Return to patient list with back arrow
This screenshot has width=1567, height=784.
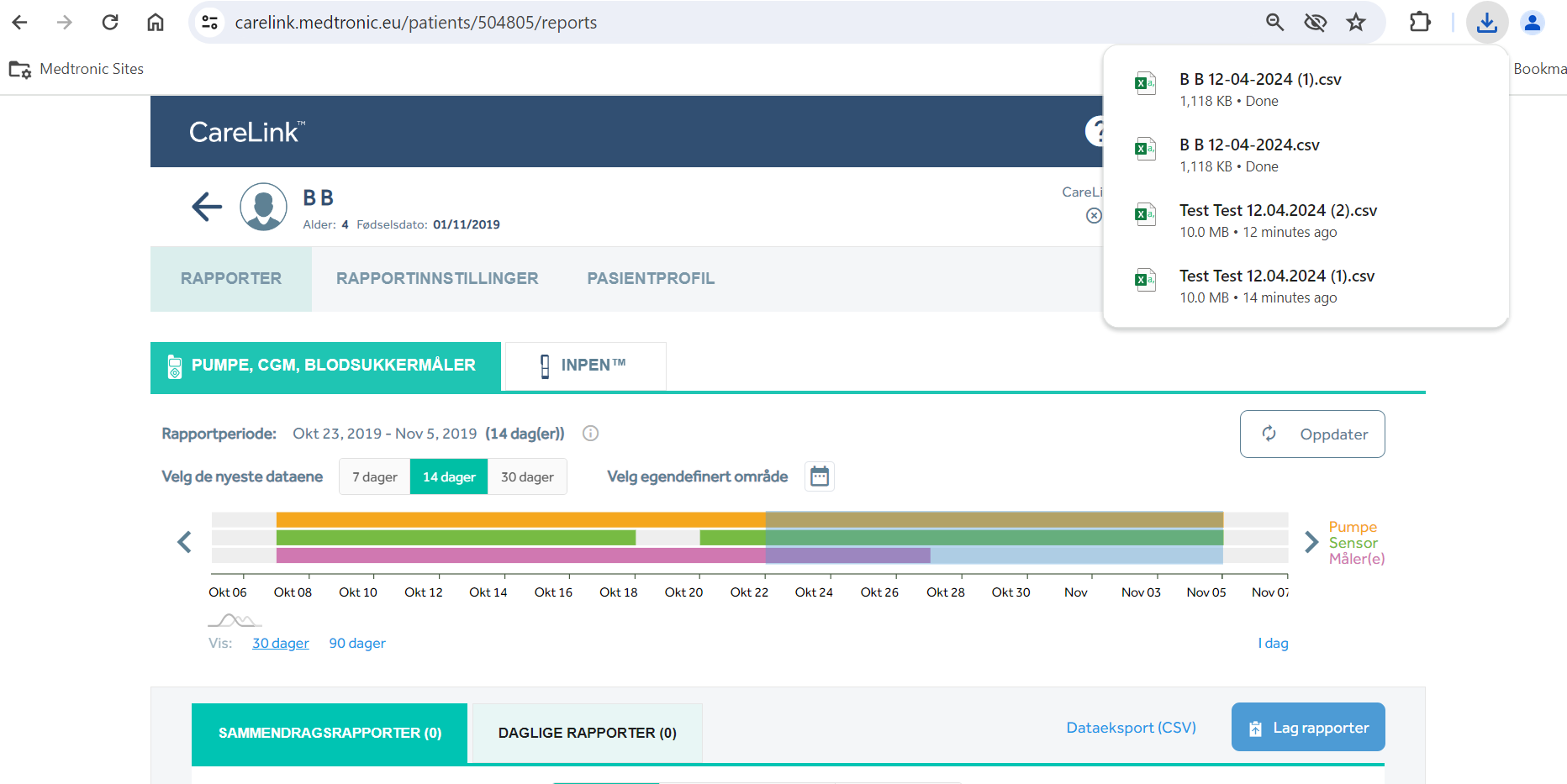(207, 206)
